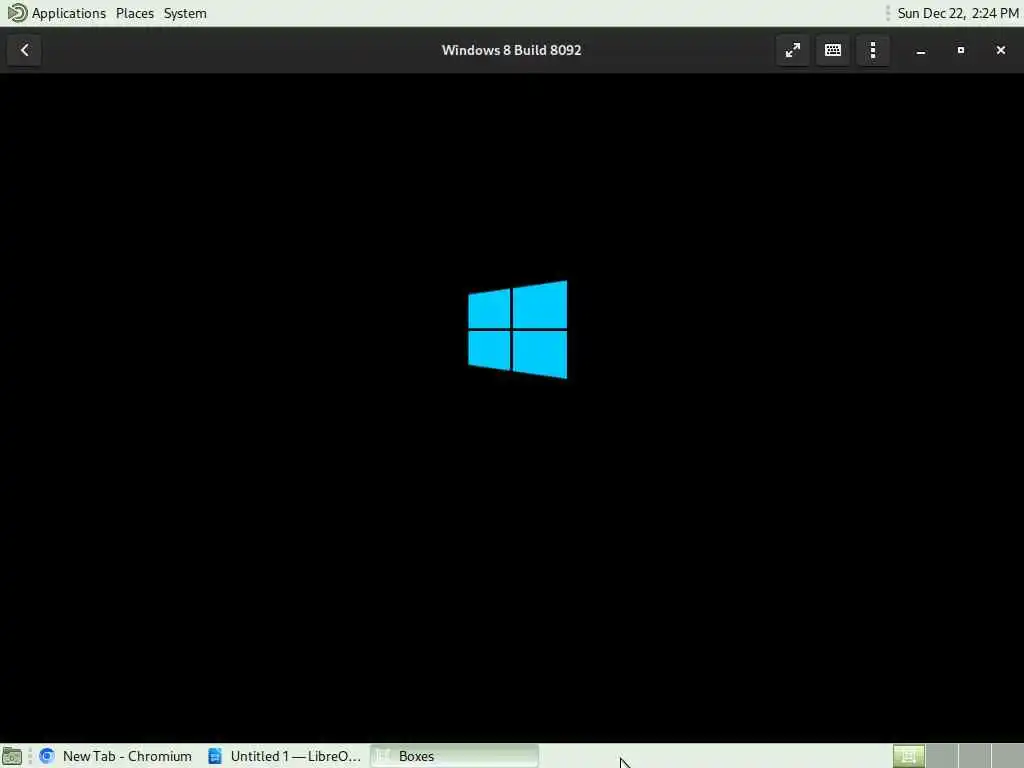Open the System menu
Image resolution: width=1024 pixels, height=768 pixels.
coord(185,13)
